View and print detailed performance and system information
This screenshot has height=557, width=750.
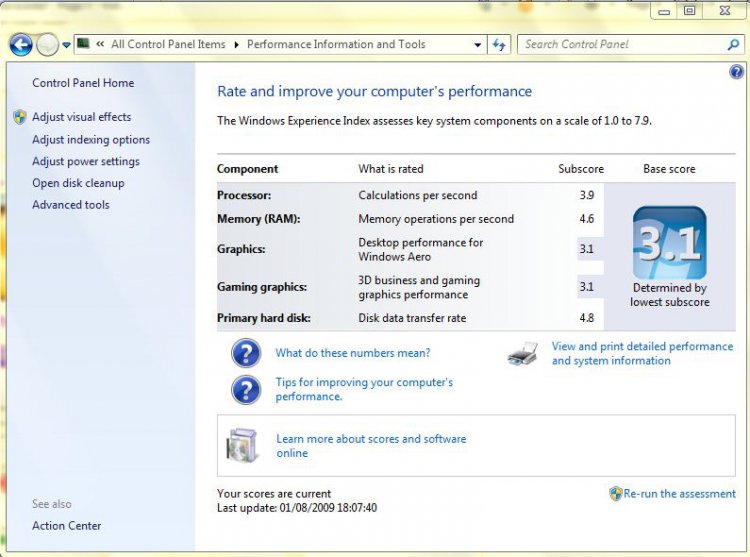coord(642,353)
